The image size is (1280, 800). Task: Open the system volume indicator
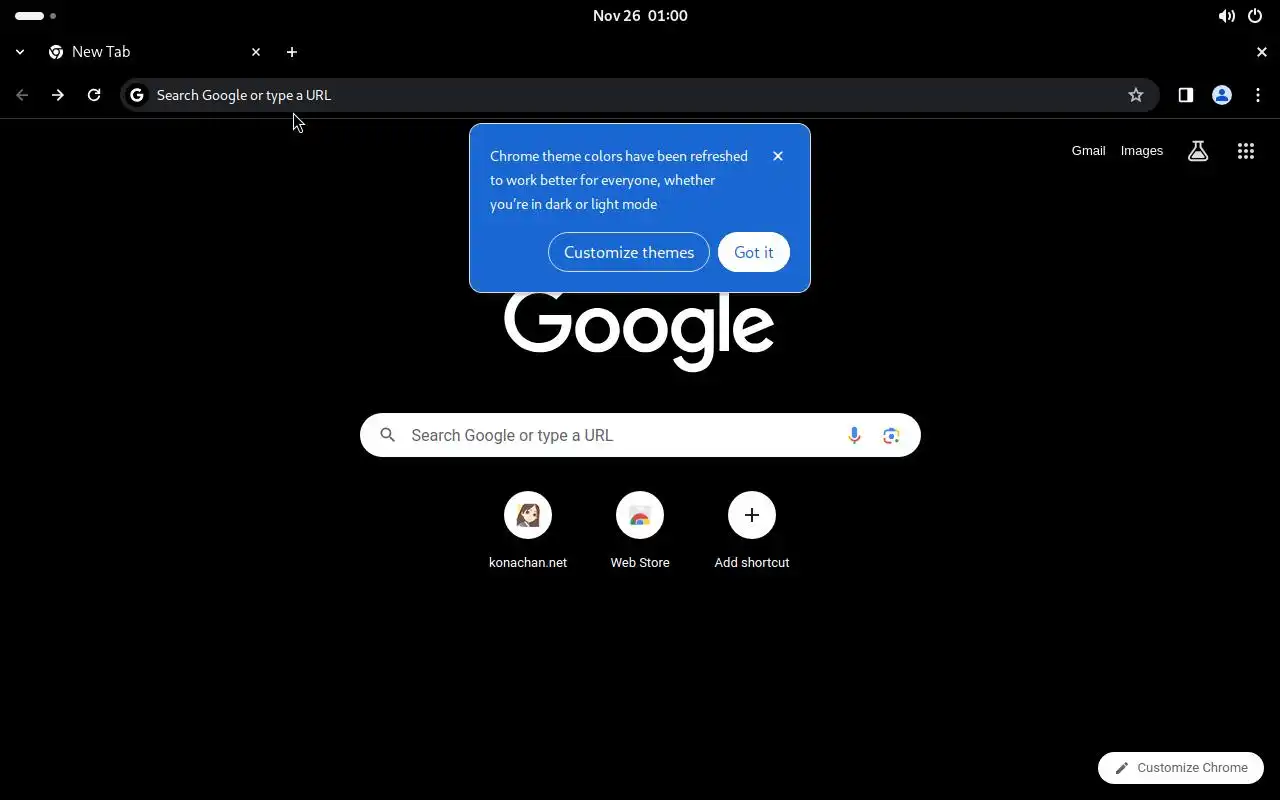[1226, 16]
